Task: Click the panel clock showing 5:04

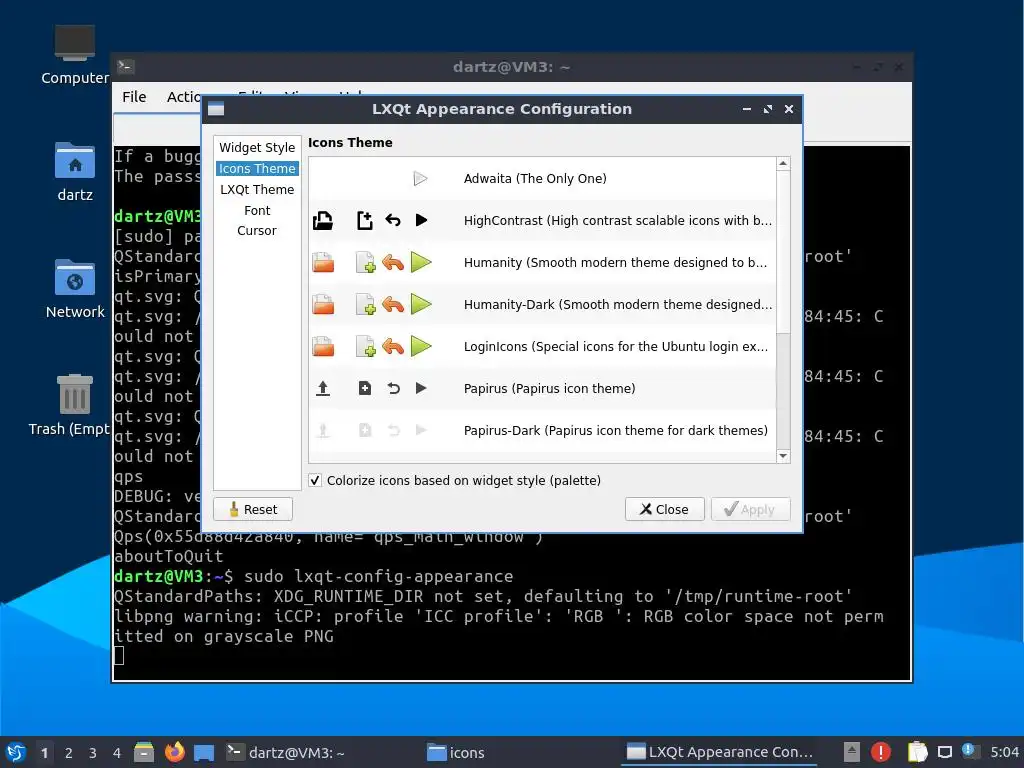Action: click(x=1004, y=752)
